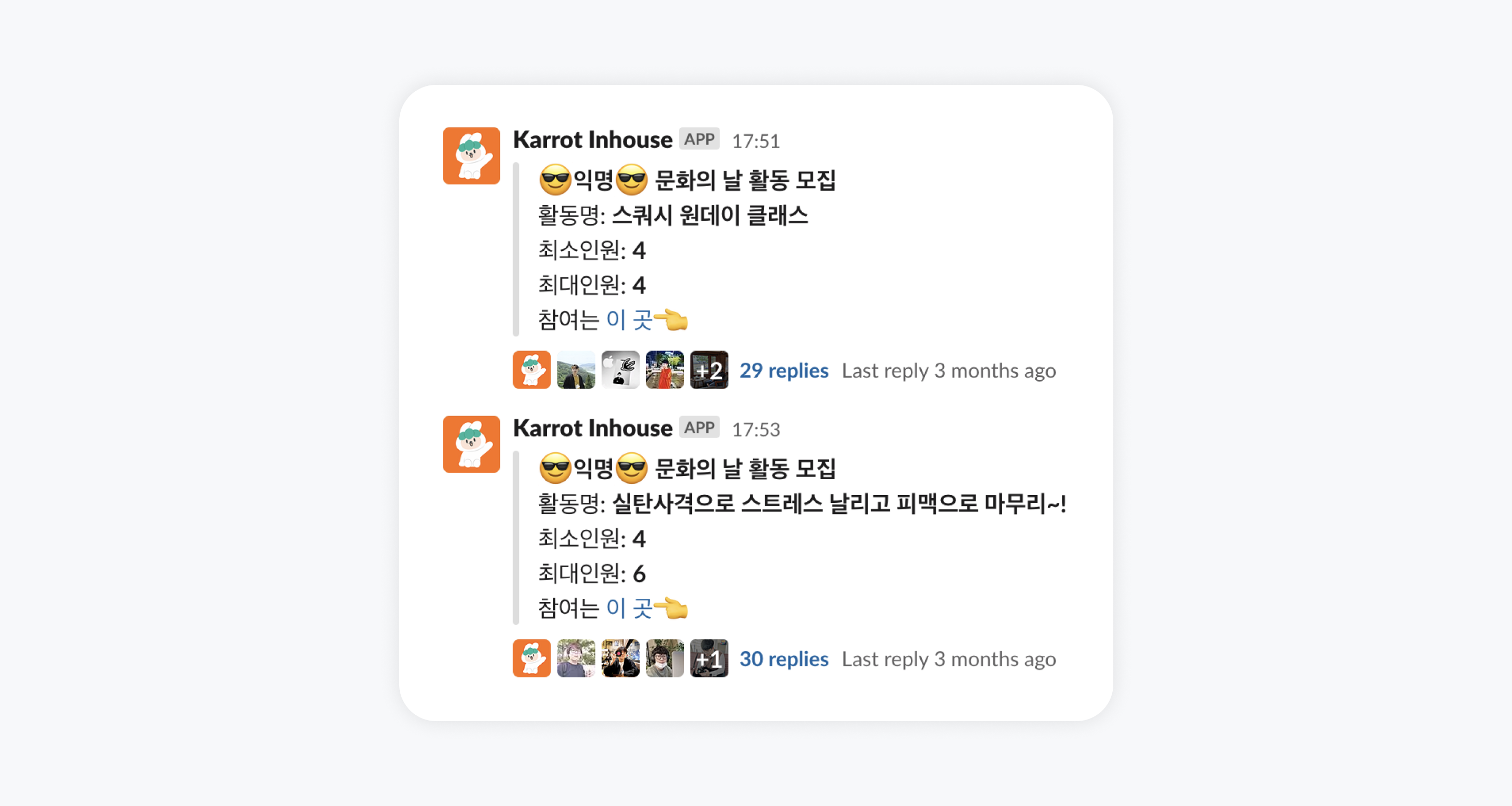
Task: Click 'Last reply 3 months ago' under second post
Action: click(x=949, y=659)
